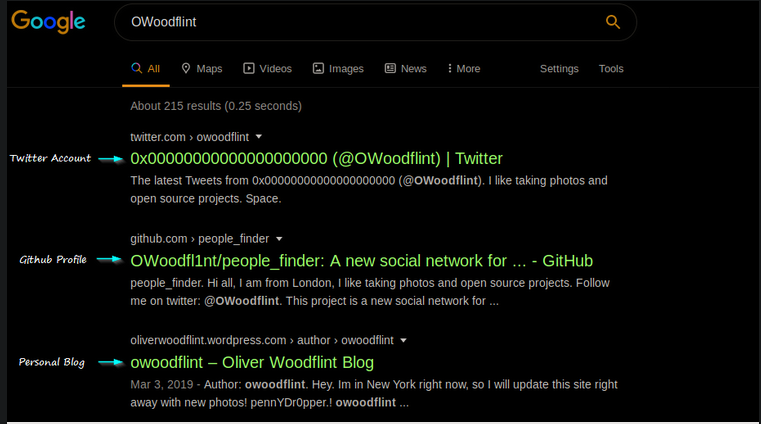Screen dimensions: 761x424
Task: Click the Maps pin icon
Action: (186, 69)
